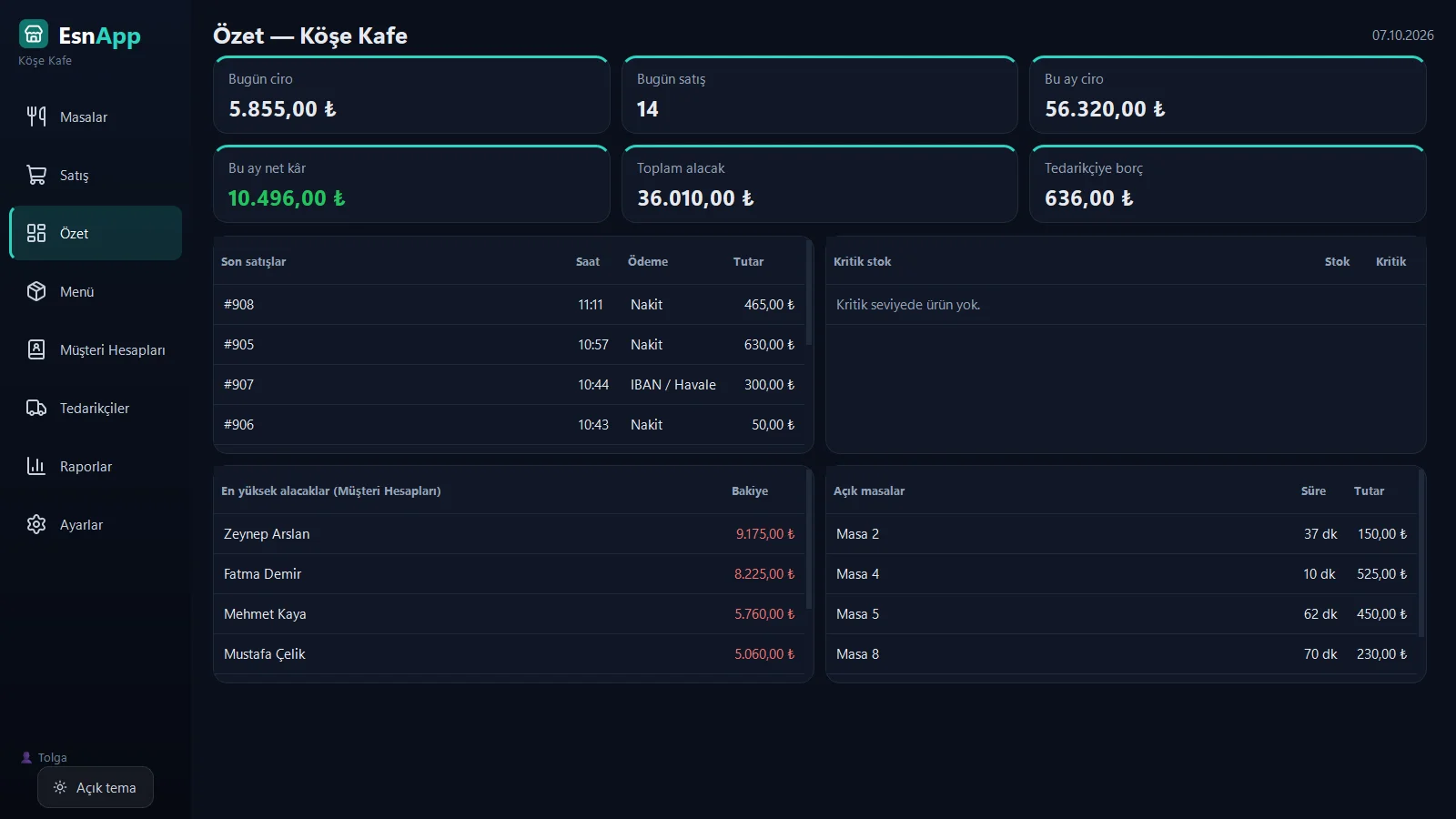This screenshot has height=819, width=1456.
Task: Click the Müşteri Hesapları contact icon
Action: (x=36, y=349)
